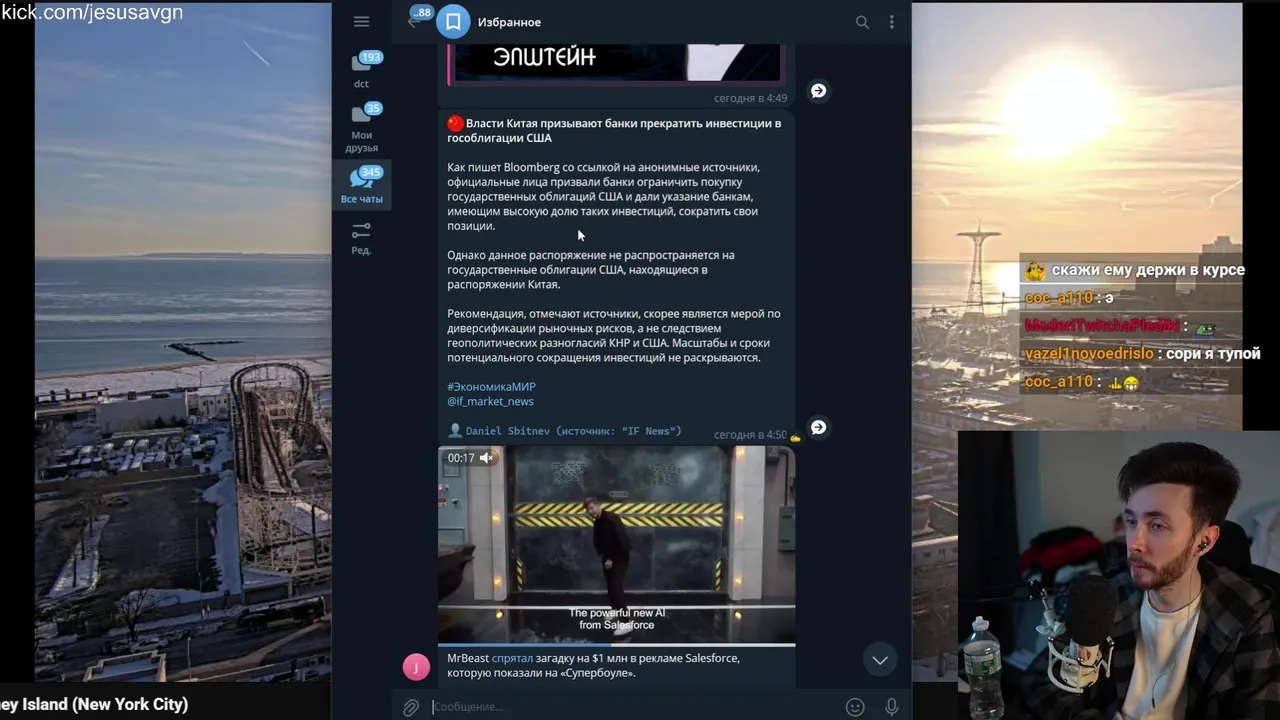The width and height of the screenshot is (1280, 720).
Task: Click chat username vazel1novoedrislo
Action: coord(1090,354)
